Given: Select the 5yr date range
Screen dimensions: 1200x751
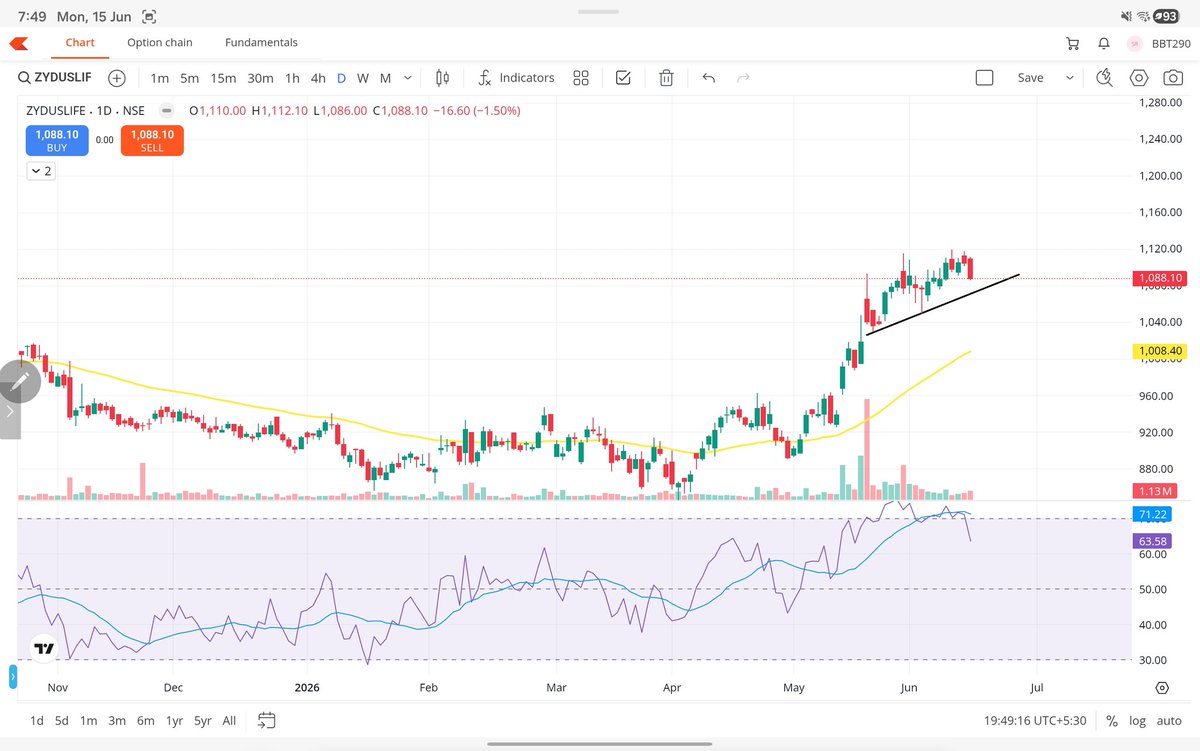Looking at the screenshot, I should point(203,720).
